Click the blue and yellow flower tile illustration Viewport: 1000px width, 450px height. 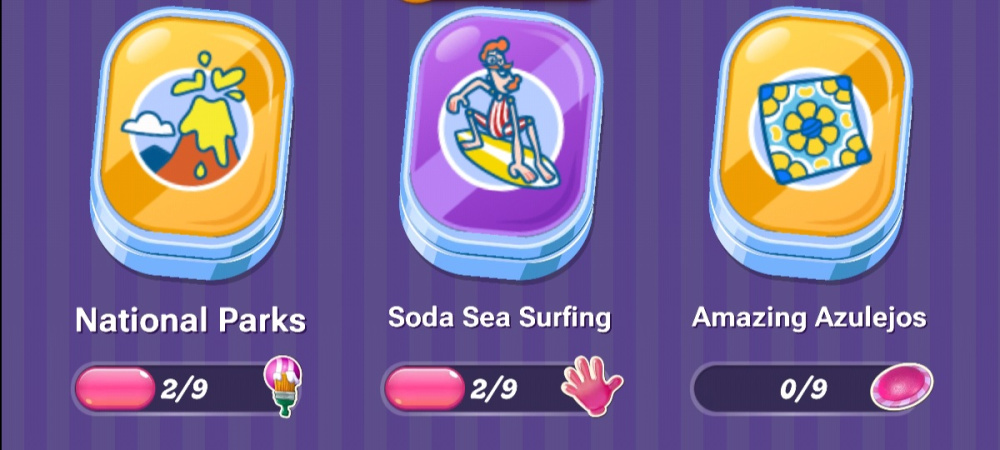[x=814, y=131]
